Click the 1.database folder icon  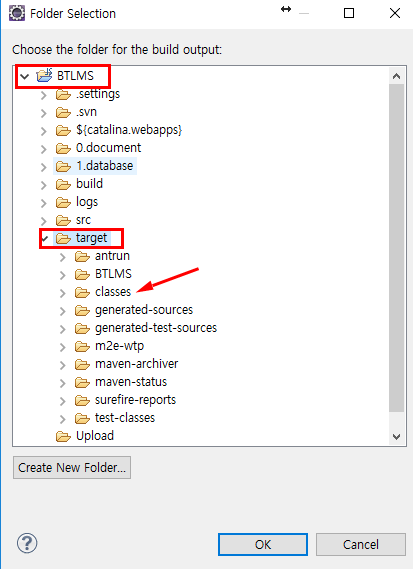(x=64, y=167)
